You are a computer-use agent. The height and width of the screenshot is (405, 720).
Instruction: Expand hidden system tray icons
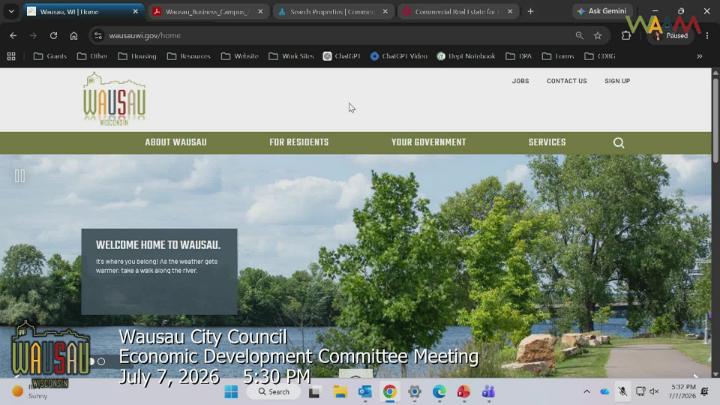click(586, 392)
